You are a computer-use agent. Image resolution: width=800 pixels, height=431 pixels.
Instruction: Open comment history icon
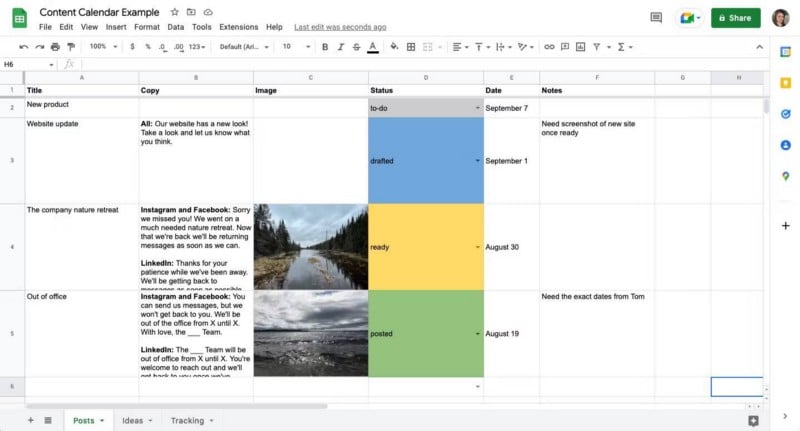(656, 18)
